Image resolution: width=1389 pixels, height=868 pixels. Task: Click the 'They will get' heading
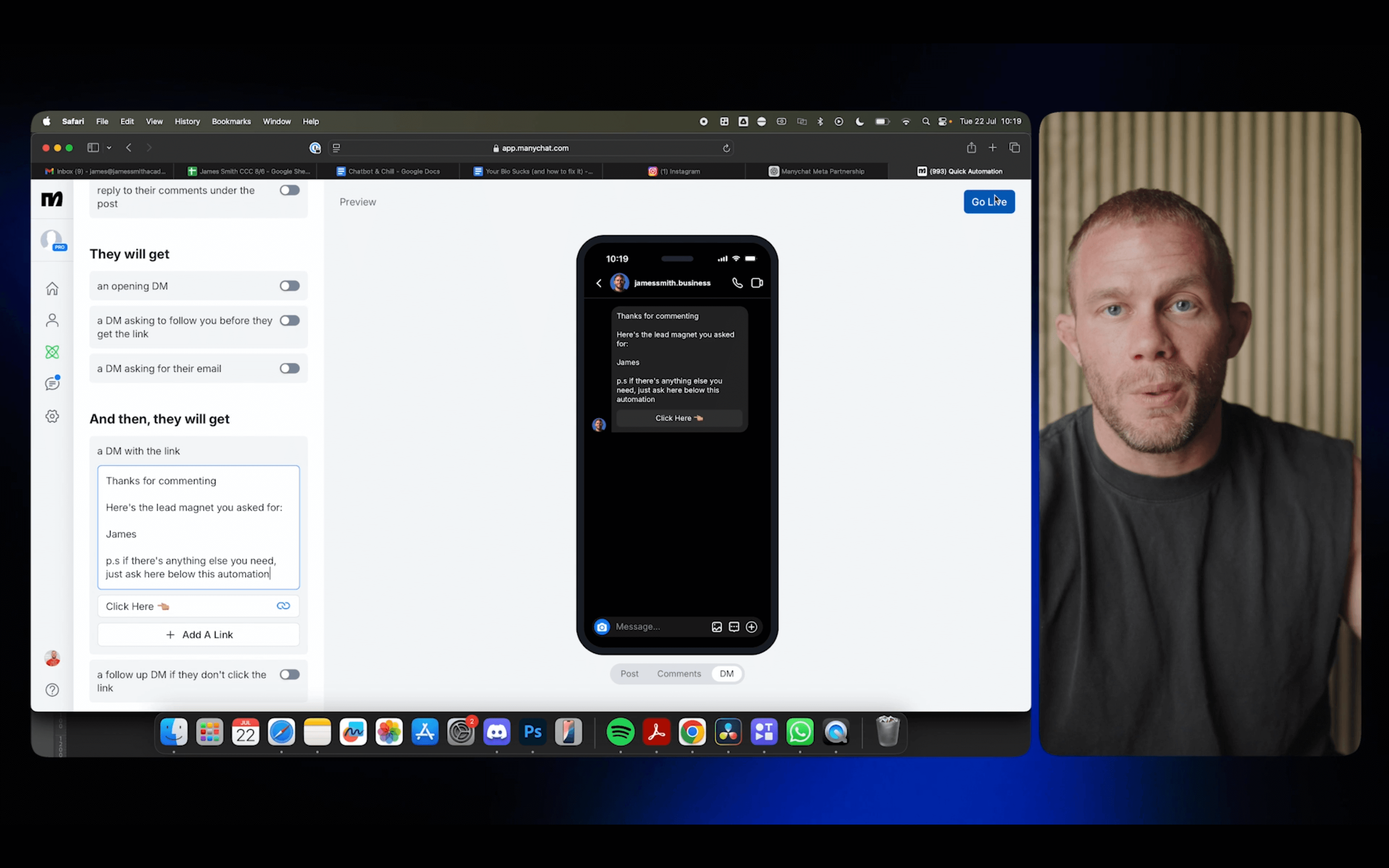point(129,254)
